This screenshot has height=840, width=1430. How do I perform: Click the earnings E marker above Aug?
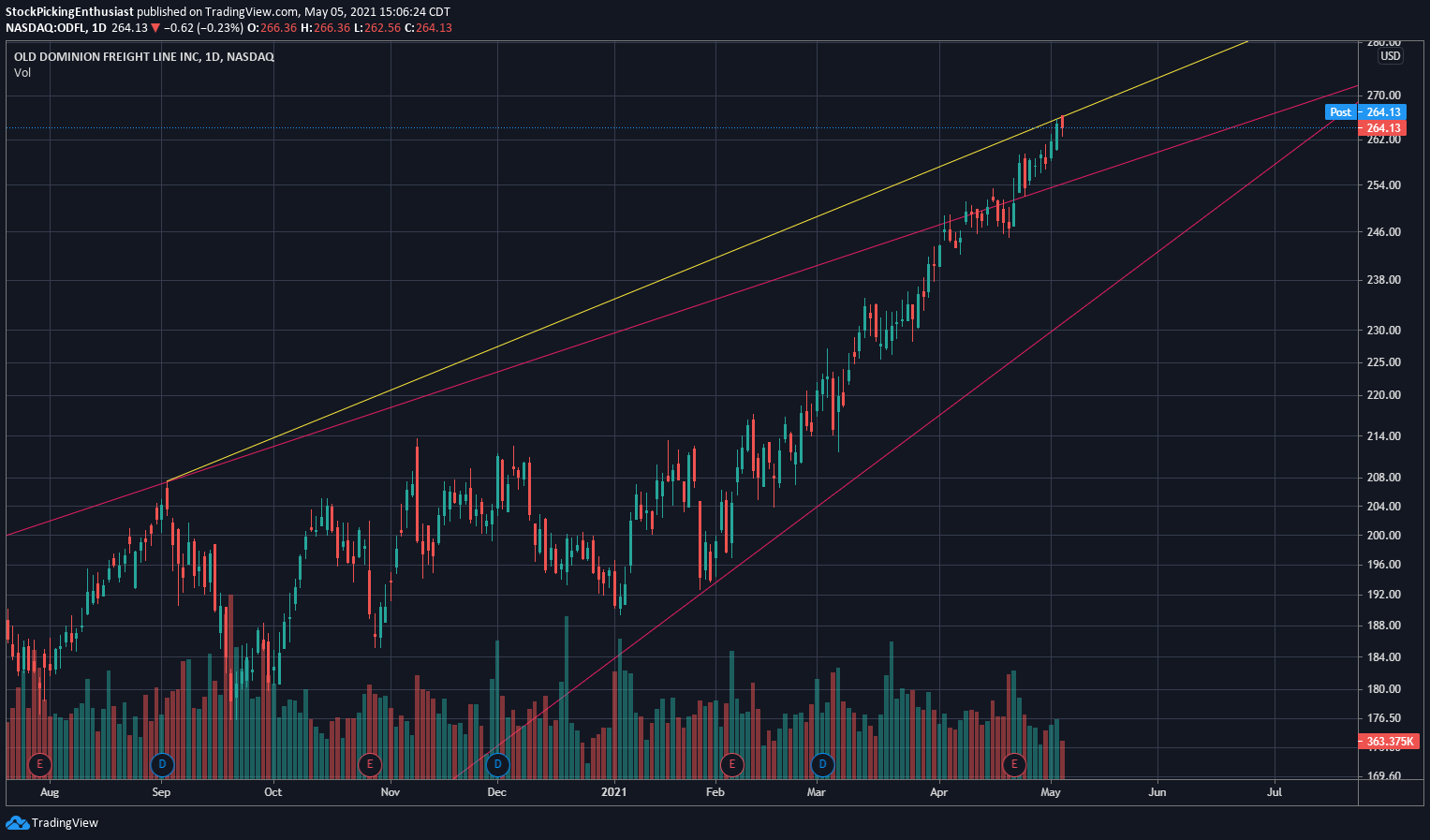click(x=39, y=764)
